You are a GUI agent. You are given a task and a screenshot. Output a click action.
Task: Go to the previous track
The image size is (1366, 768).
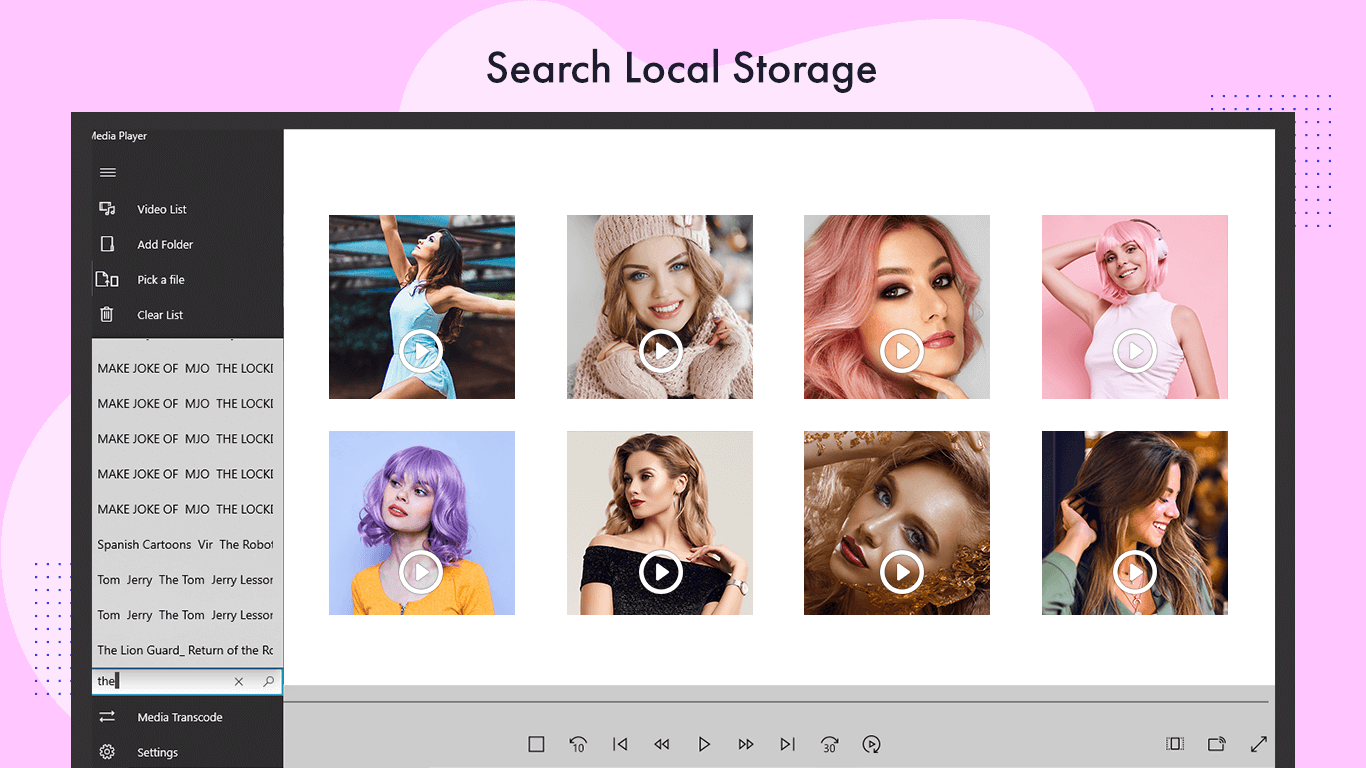620,744
